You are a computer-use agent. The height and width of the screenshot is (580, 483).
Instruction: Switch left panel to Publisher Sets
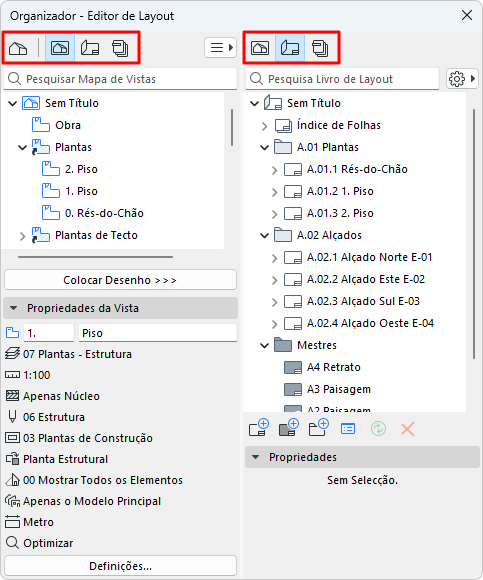[x=120, y=48]
